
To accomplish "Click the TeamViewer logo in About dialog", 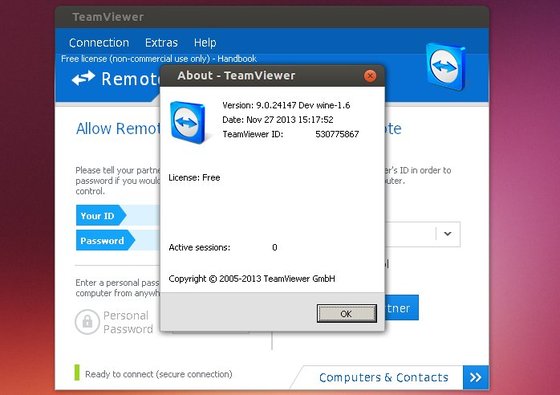I will 188,122.
